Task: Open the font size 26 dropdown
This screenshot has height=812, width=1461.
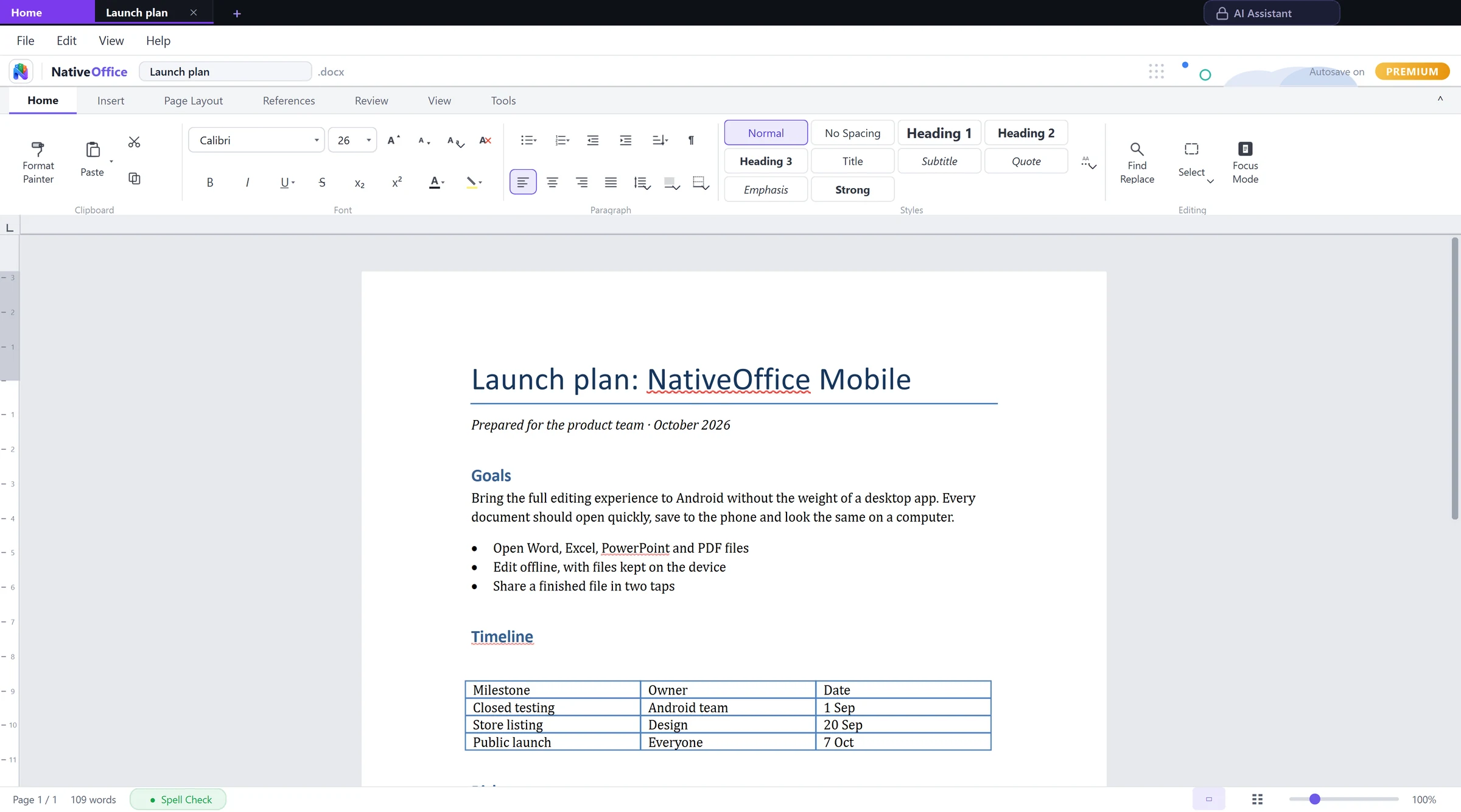Action: [352, 140]
